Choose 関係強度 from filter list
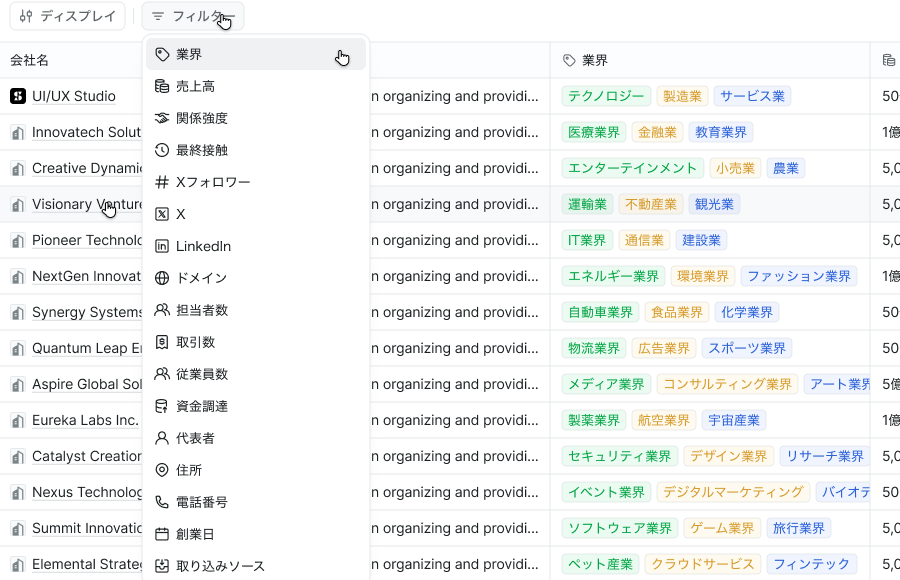This screenshot has width=900, height=580. [x=255, y=118]
